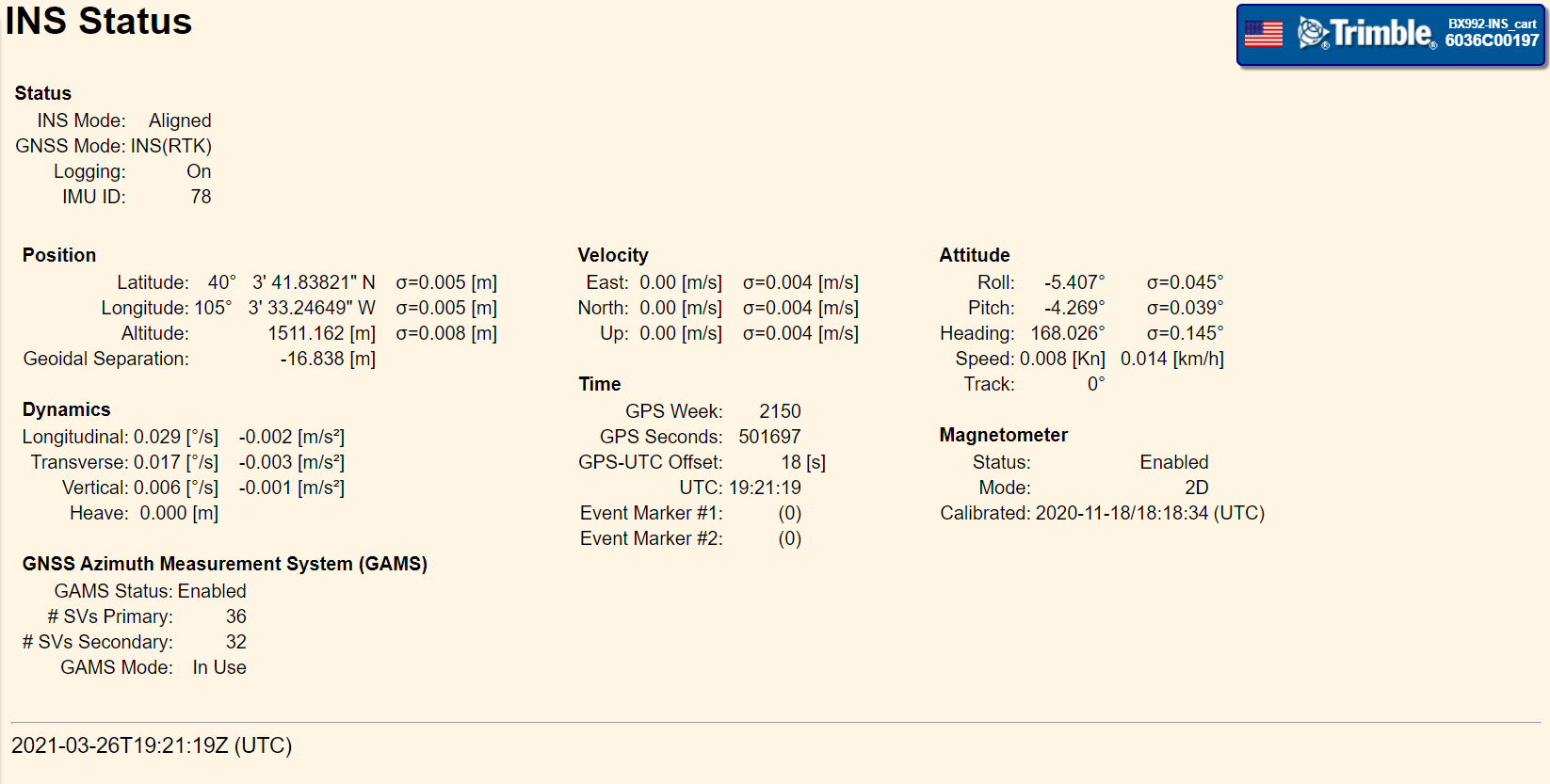Click the GPS Week 2150 value
Viewport: 1550px width, 784px height.
[x=780, y=411]
